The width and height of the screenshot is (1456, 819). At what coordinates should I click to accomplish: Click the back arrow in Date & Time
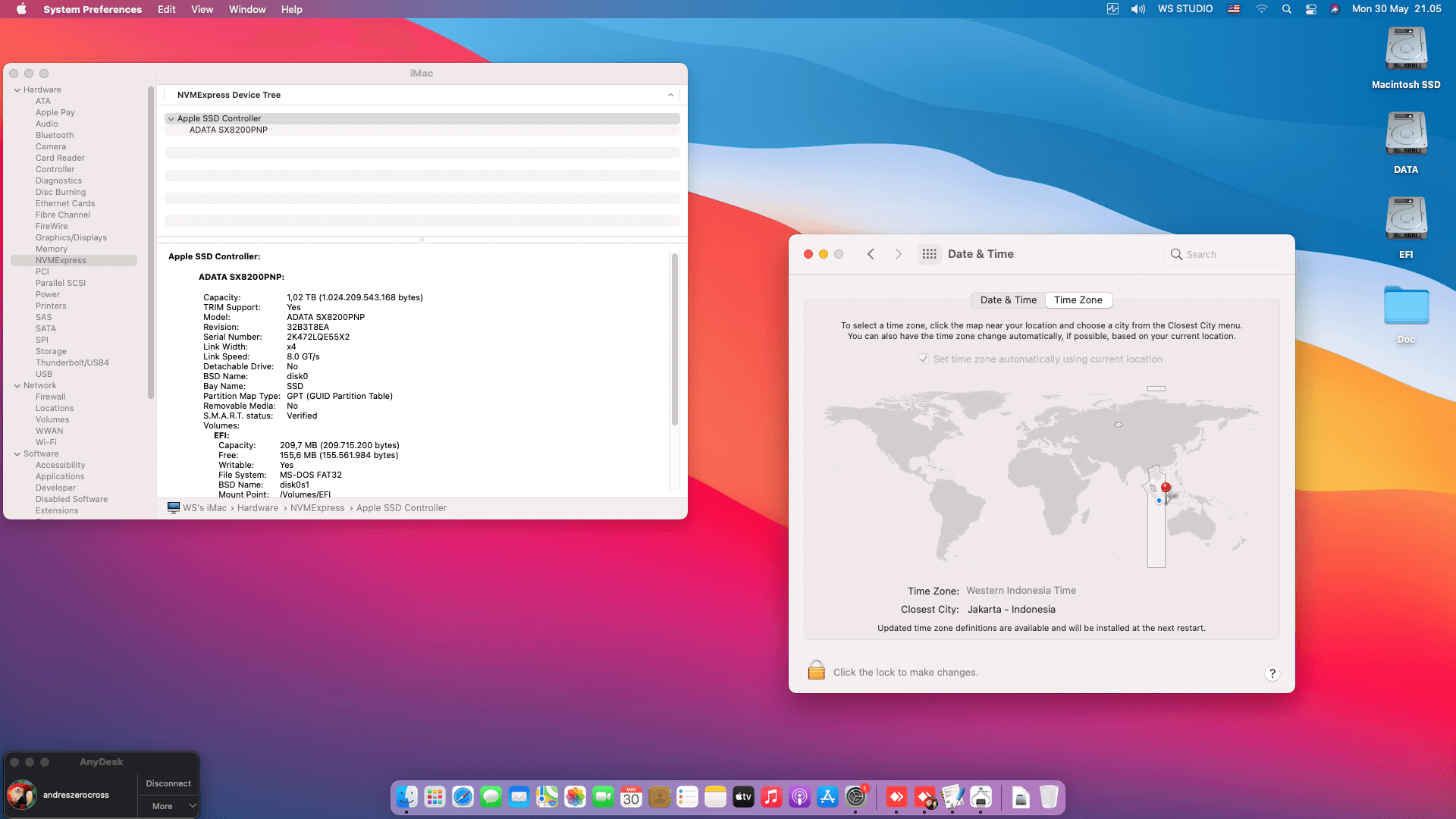(x=871, y=254)
